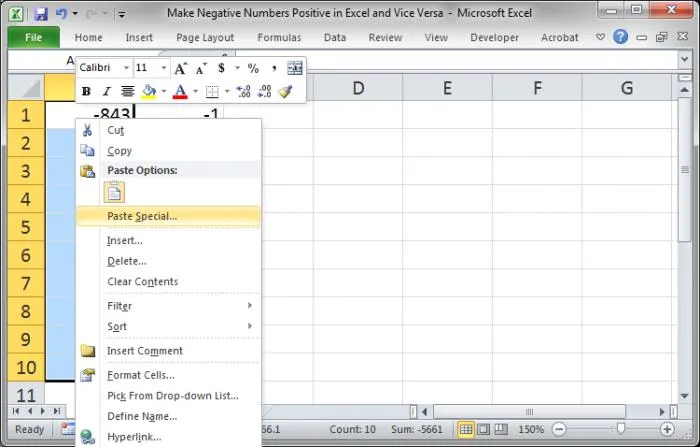Click the Shrink Font icon
The image size is (700, 447).
pos(201,68)
